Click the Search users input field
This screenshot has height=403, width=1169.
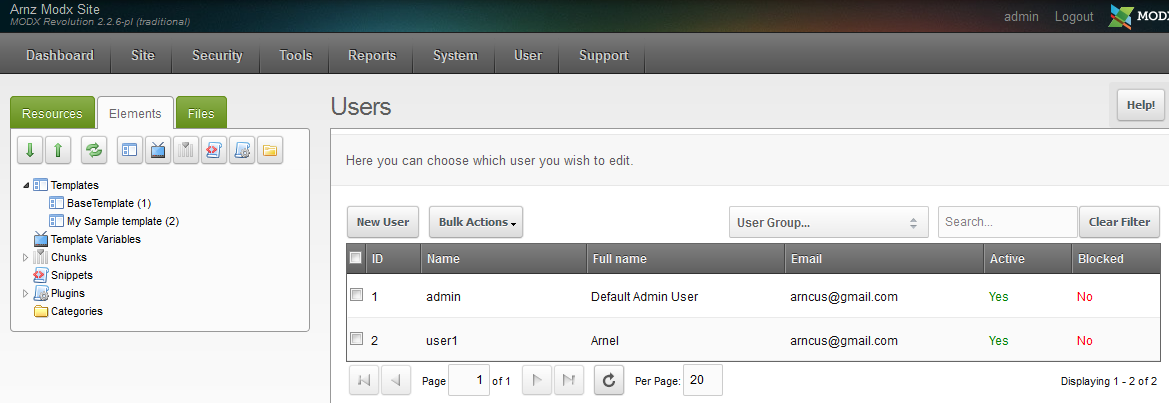[1007, 222]
